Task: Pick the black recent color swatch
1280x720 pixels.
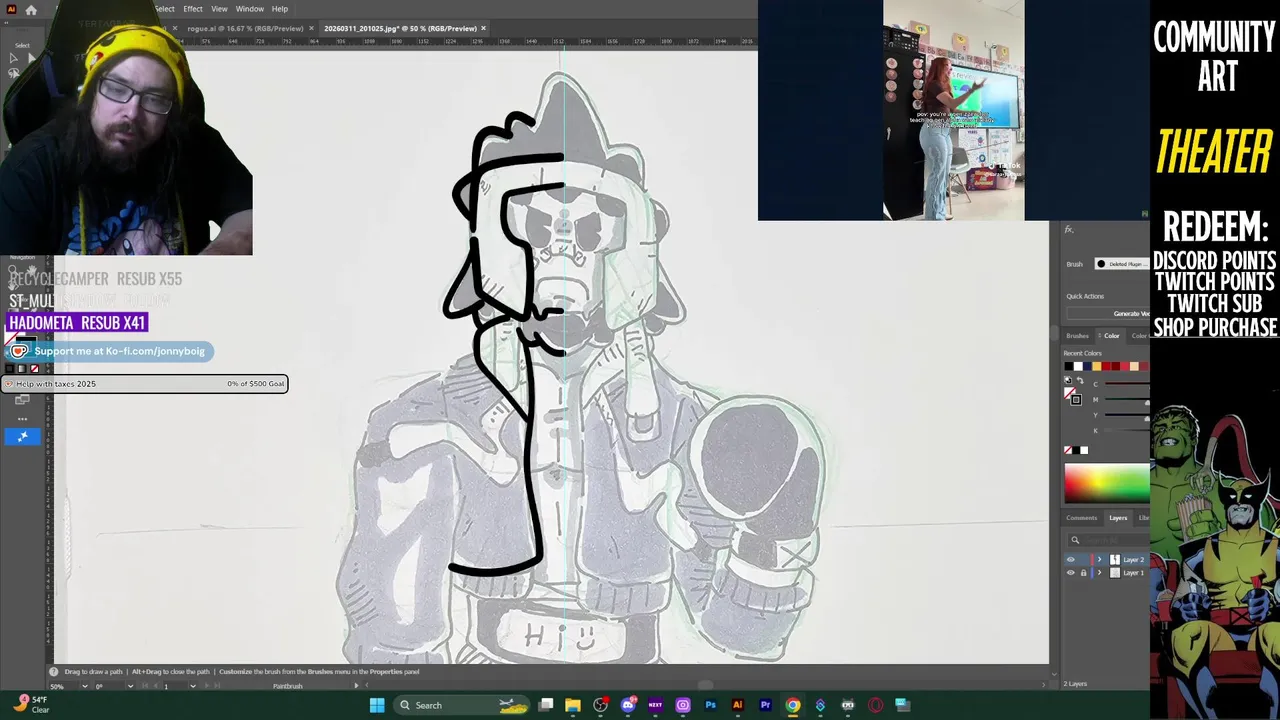Action: pos(1069,366)
